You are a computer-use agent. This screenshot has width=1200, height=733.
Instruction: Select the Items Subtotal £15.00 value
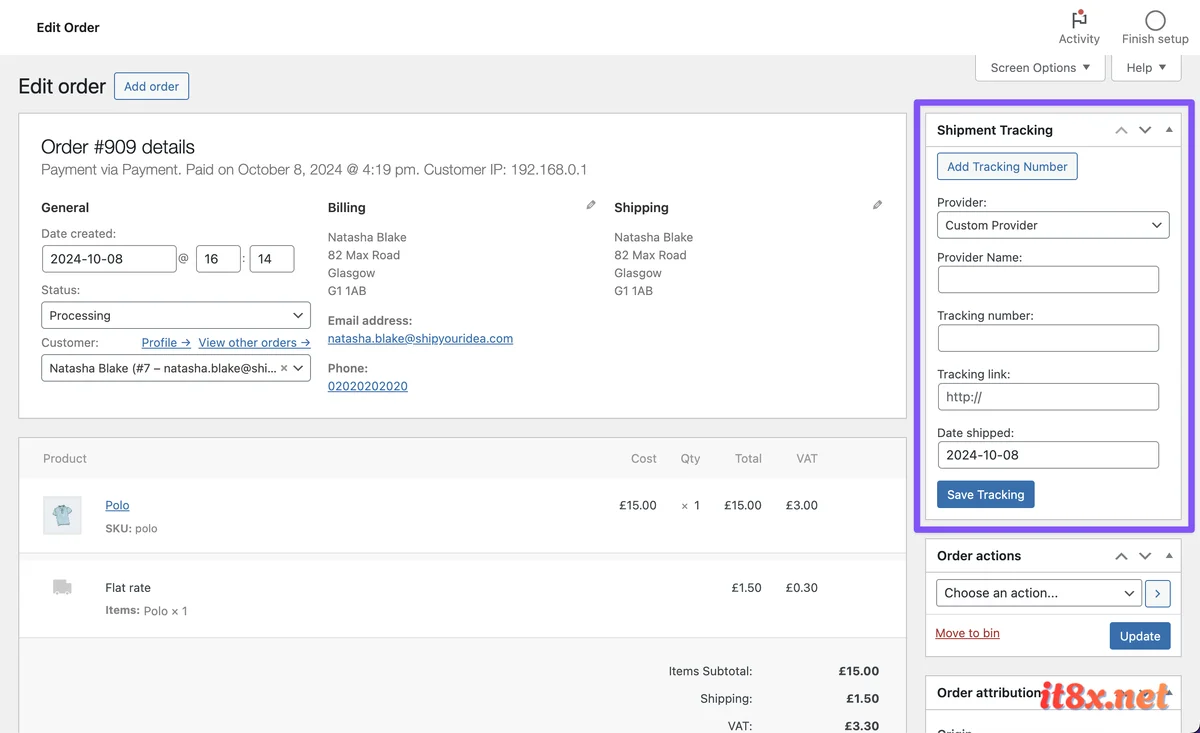tap(858, 671)
